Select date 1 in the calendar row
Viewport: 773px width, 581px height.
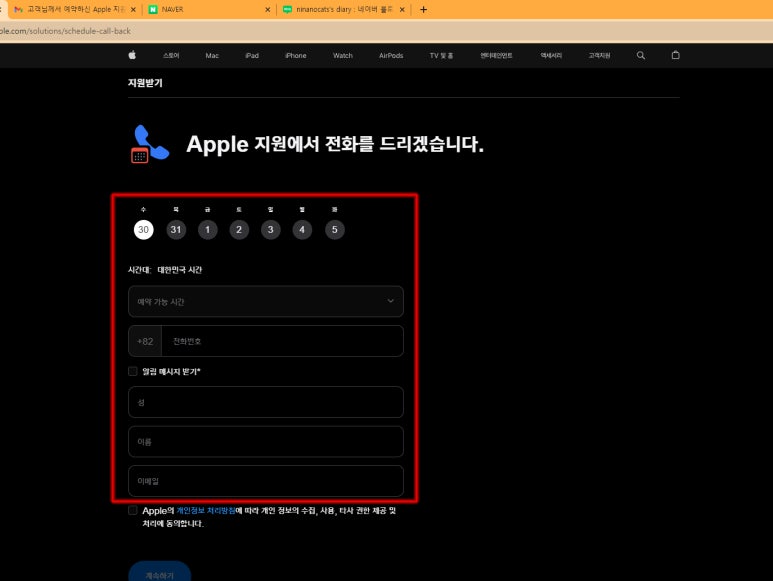point(208,230)
